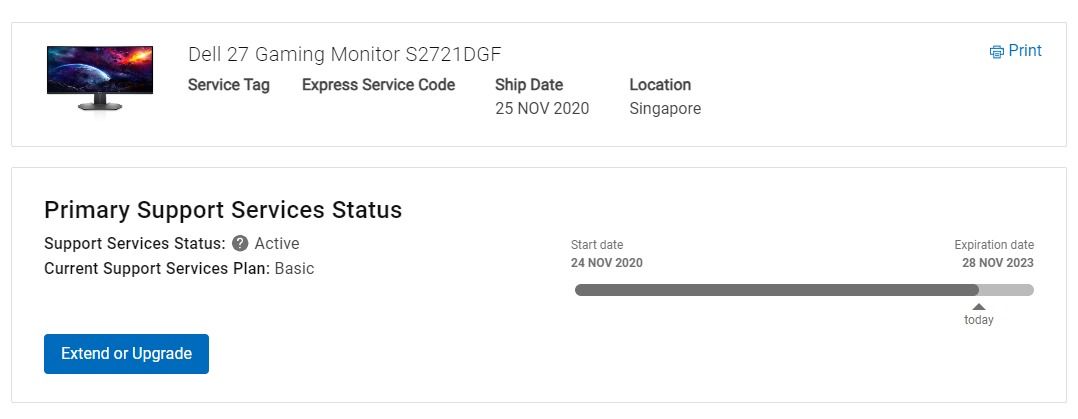The width and height of the screenshot is (1078, 419).
Task: Click the dark elapsed portion of warranty bar
Action: coord(776,290)
